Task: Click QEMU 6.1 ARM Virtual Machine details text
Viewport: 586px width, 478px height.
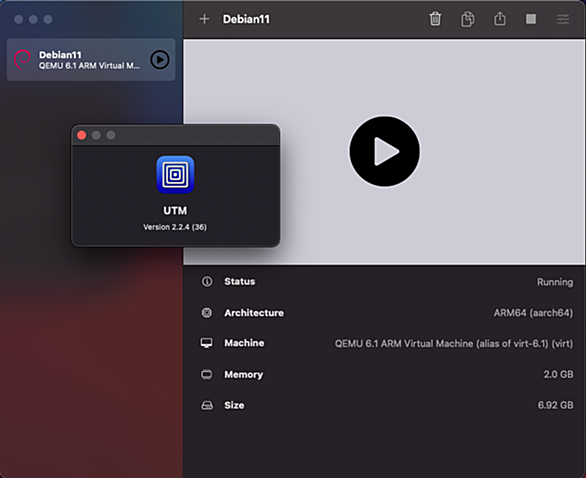Action: [x=454, y=343]
